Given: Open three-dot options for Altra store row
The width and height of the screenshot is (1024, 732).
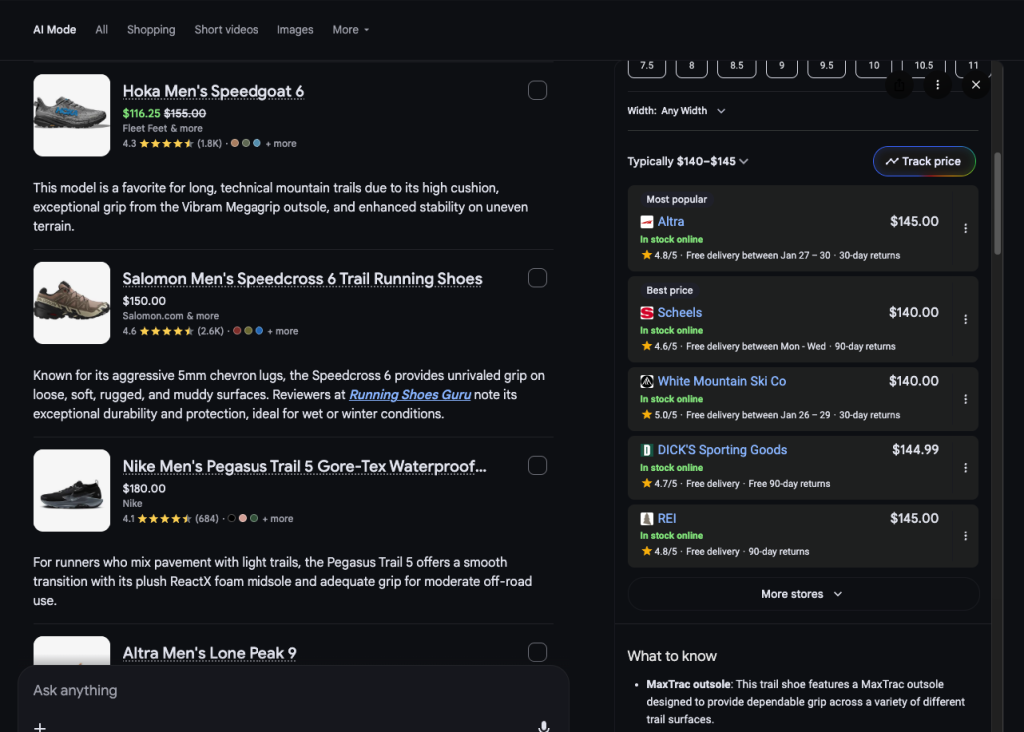Looking at the screenshot, I should pyautogui.click(x=965, y=229).
